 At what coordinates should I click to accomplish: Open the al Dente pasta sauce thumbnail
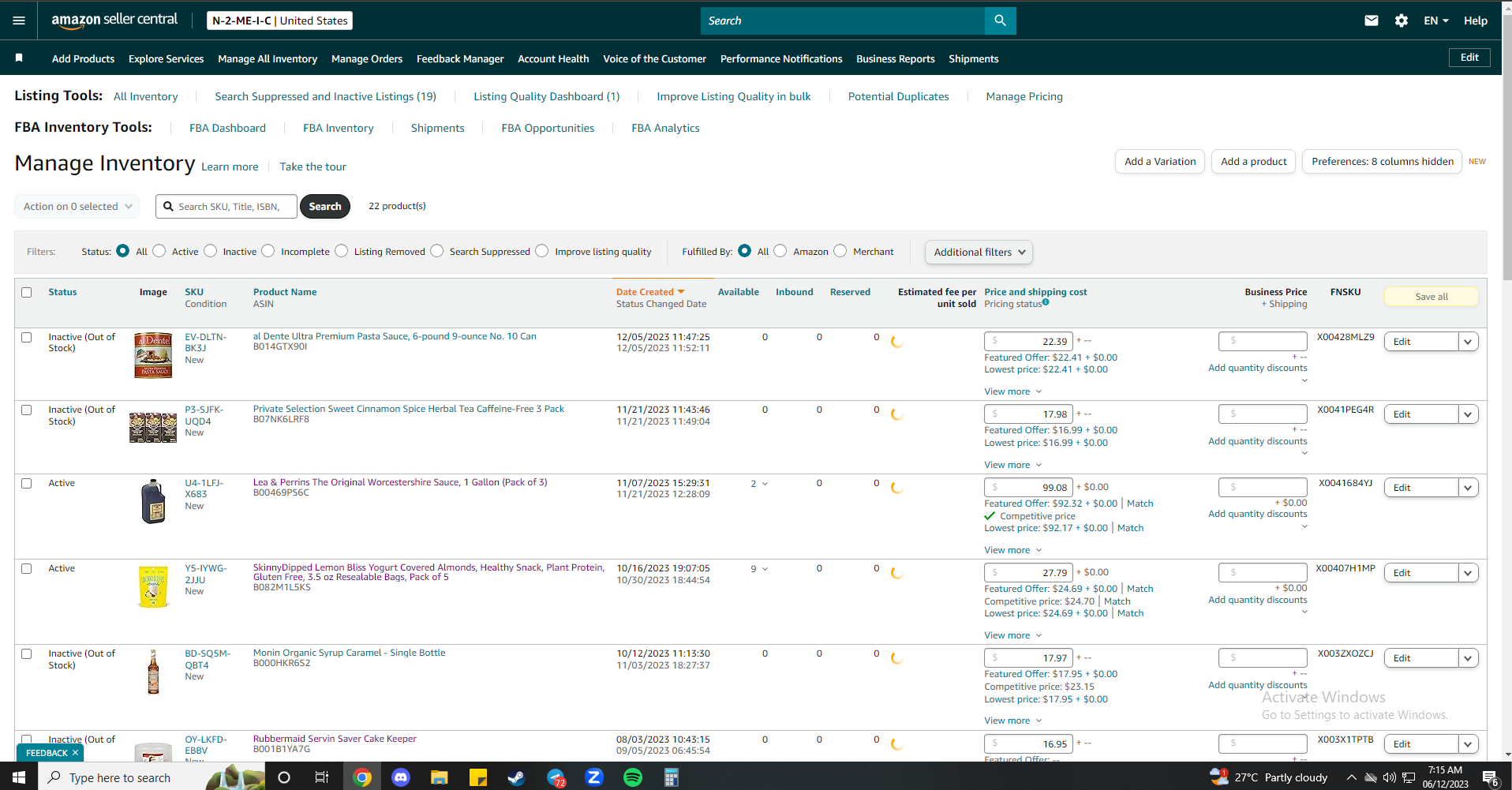click(153, 355)
